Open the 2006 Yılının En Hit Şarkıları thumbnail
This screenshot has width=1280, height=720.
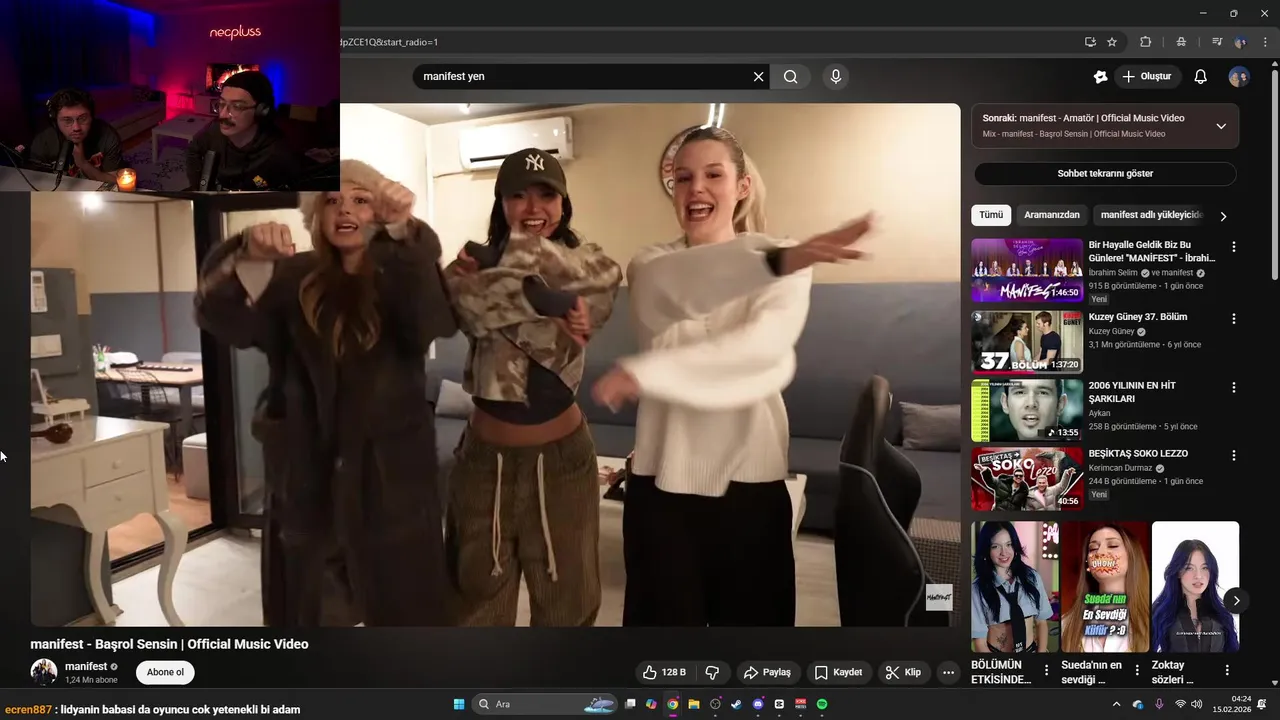pos(1027,410)
